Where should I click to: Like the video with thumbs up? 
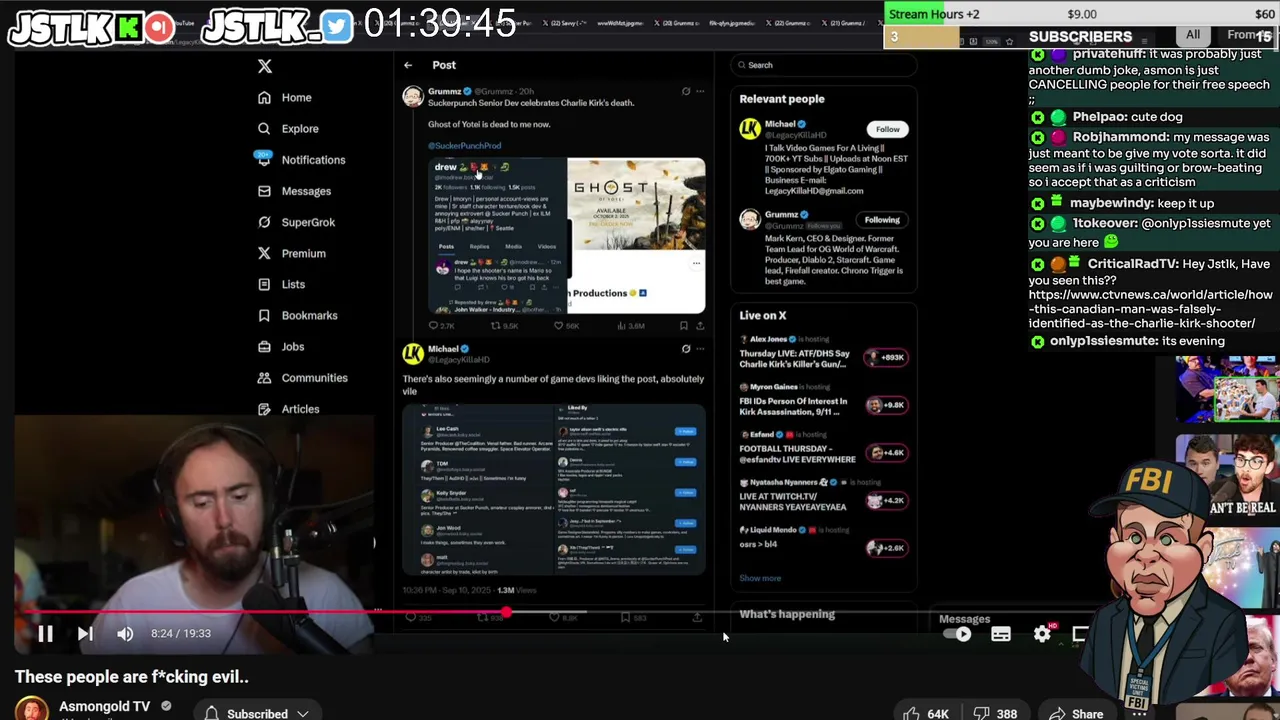(925, 712)
